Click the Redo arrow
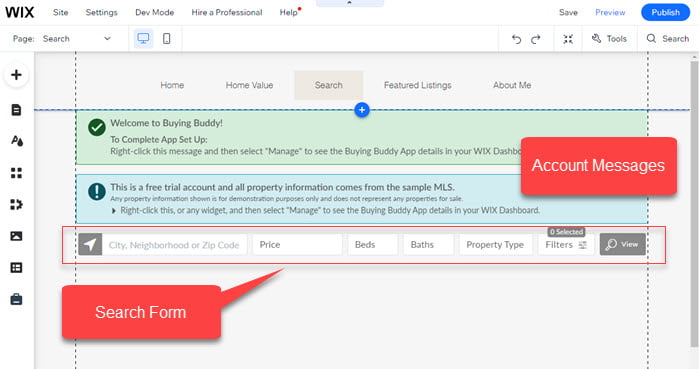The image size is (699, 369). [535, 39]
